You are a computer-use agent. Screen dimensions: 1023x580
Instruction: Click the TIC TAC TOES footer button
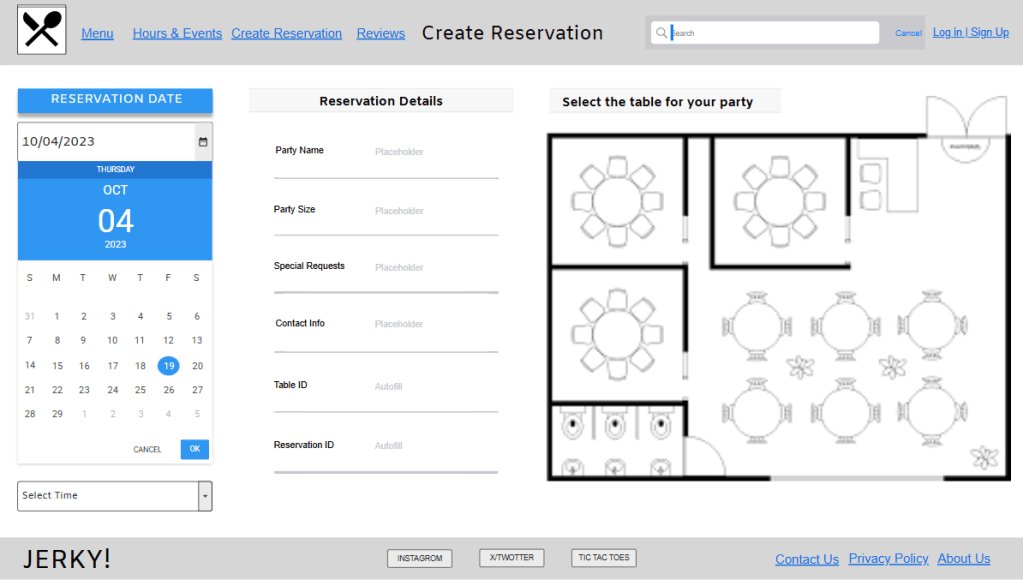603,557
